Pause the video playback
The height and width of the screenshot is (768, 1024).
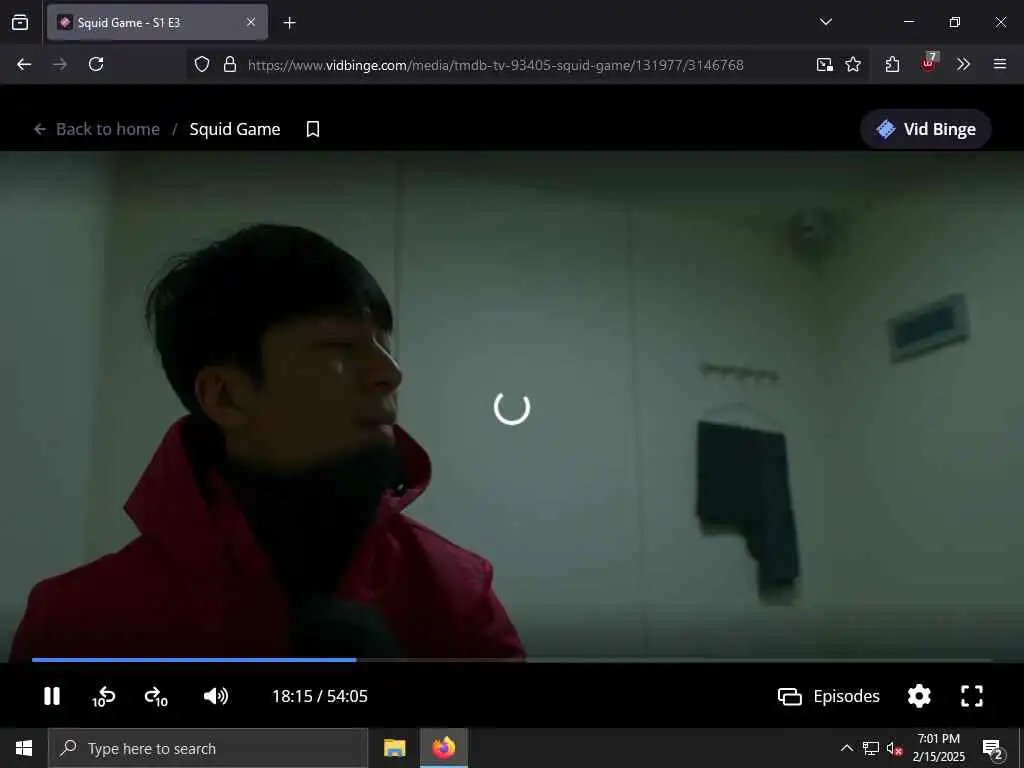coord(52,696)
